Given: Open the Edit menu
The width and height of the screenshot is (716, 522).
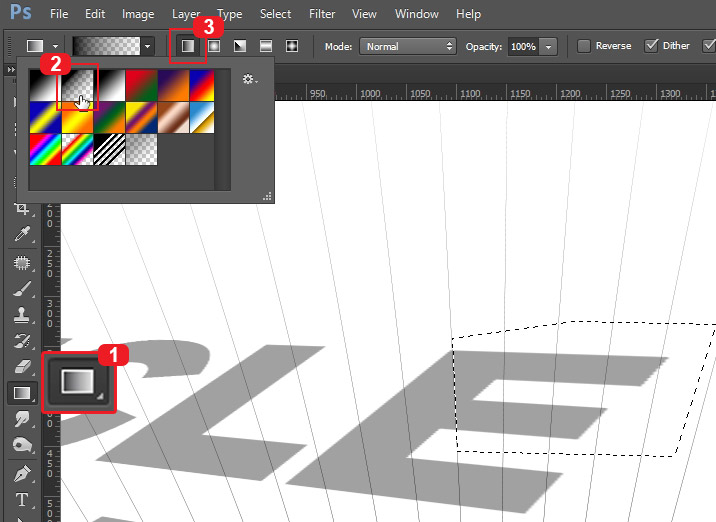Looking at the screenshot, I should coord(95,14).
